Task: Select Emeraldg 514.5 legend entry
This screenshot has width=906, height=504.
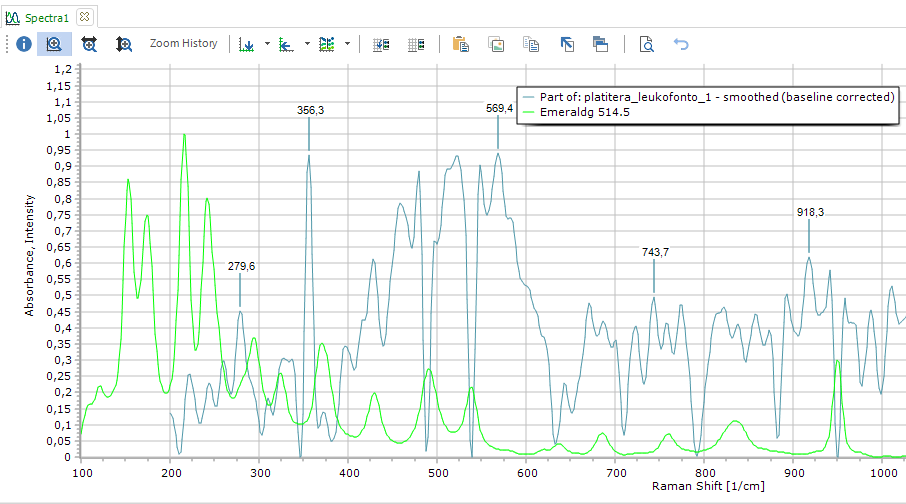Action: tap(584, 113)
